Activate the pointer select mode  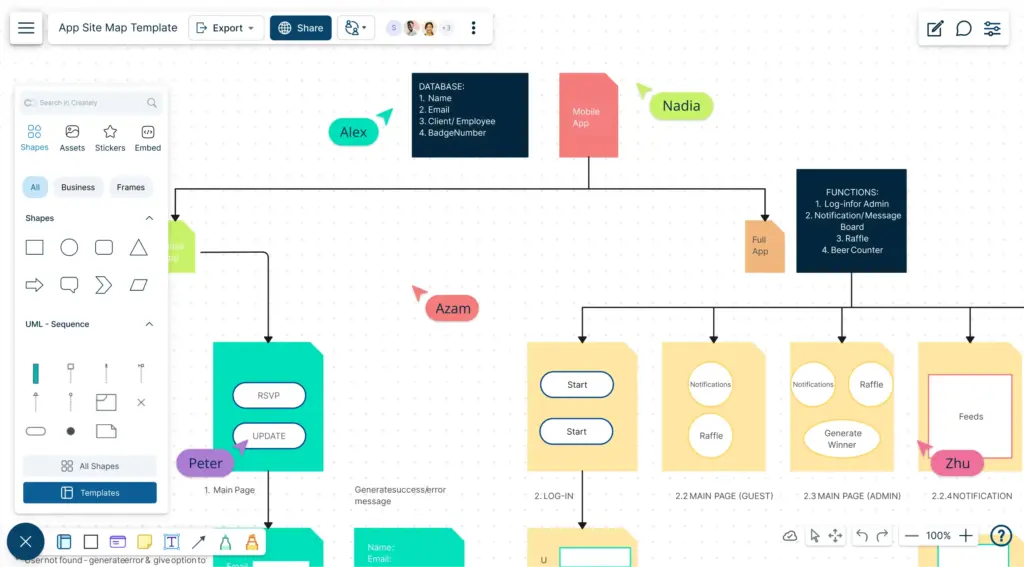(x=814, y=536)
